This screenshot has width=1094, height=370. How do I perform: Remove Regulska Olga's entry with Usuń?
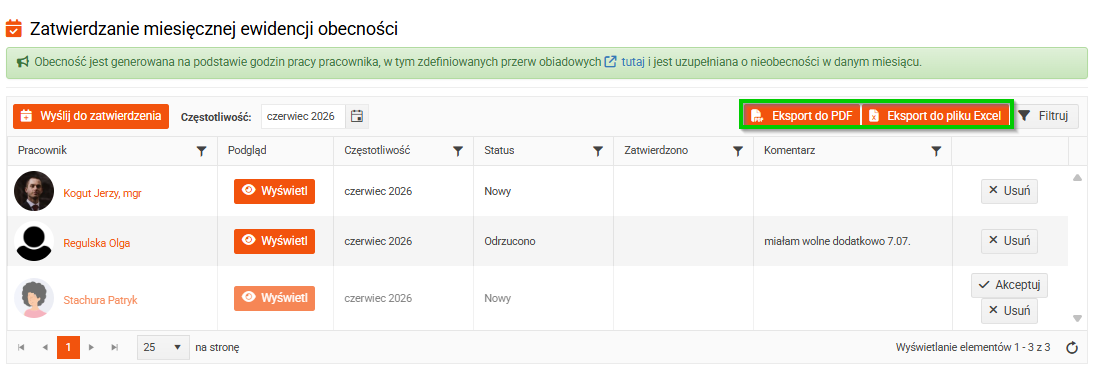(x=1009, y=241)
